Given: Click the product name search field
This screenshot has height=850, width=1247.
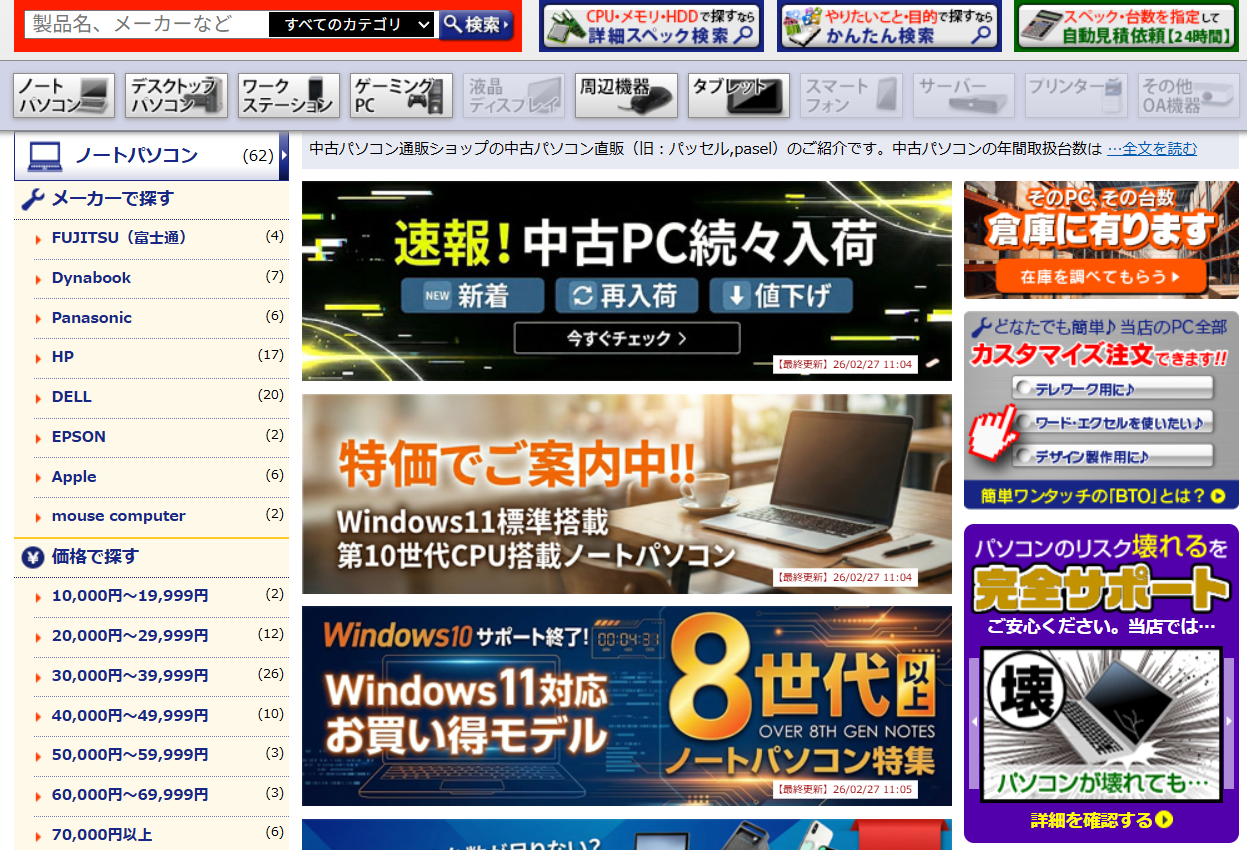Looking at the screenshot, I should pyautogui.click(x=146, y=25).
